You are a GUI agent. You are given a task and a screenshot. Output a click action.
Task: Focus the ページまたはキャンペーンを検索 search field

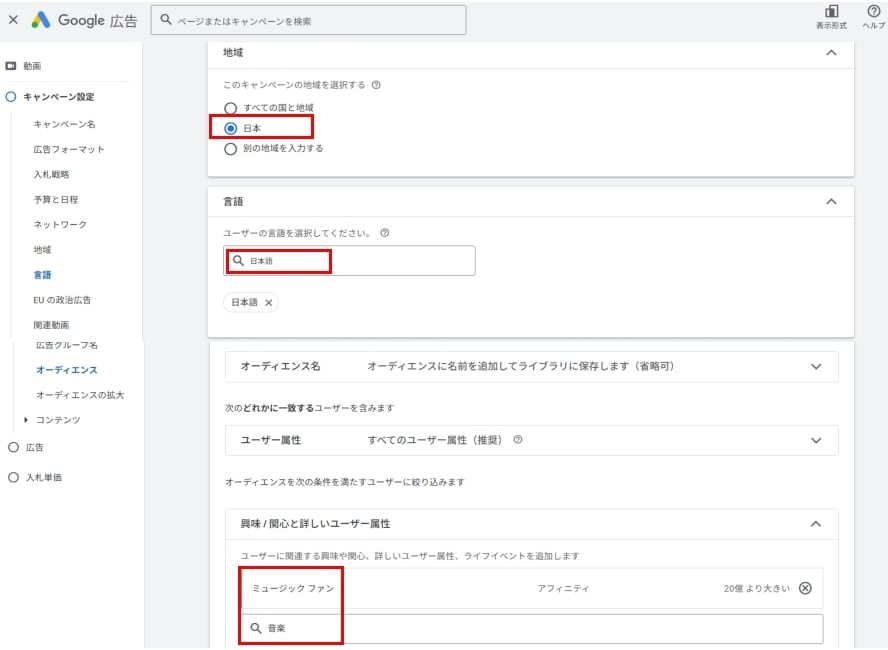[308, 20]
